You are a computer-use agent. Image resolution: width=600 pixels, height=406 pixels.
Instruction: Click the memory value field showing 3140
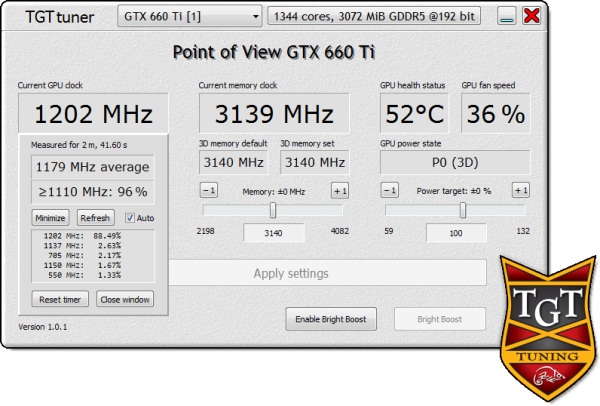click(274, 233)
